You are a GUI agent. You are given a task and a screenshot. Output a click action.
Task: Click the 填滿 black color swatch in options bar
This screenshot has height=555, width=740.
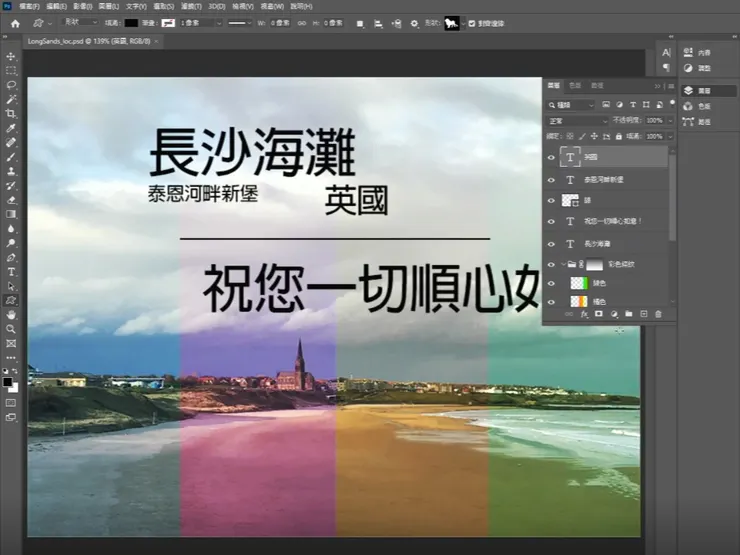pos(131,23)
